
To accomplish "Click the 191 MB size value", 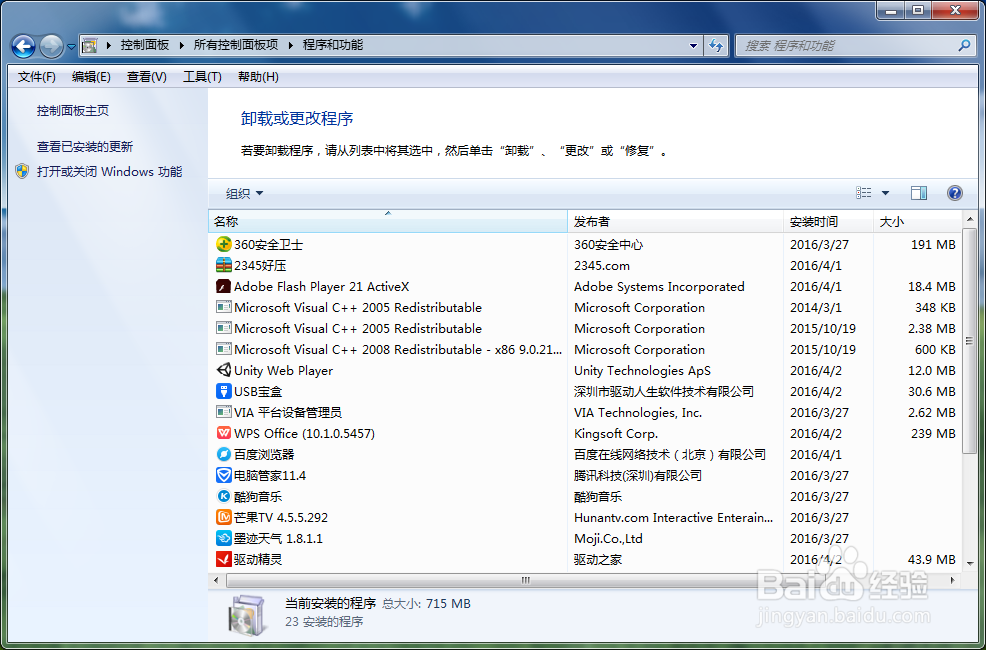I will pyautogui.click(x=933, y=245).
